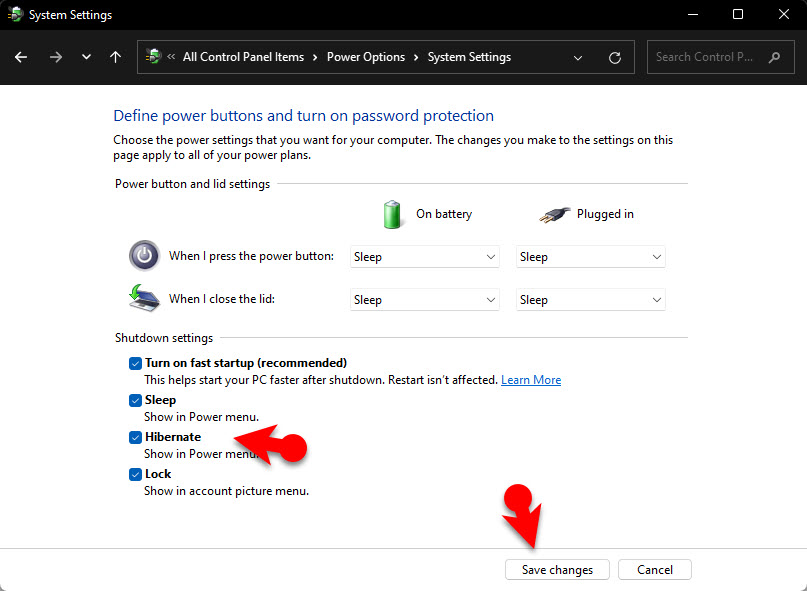Click the green battery icon

click(x=392, y=215)
